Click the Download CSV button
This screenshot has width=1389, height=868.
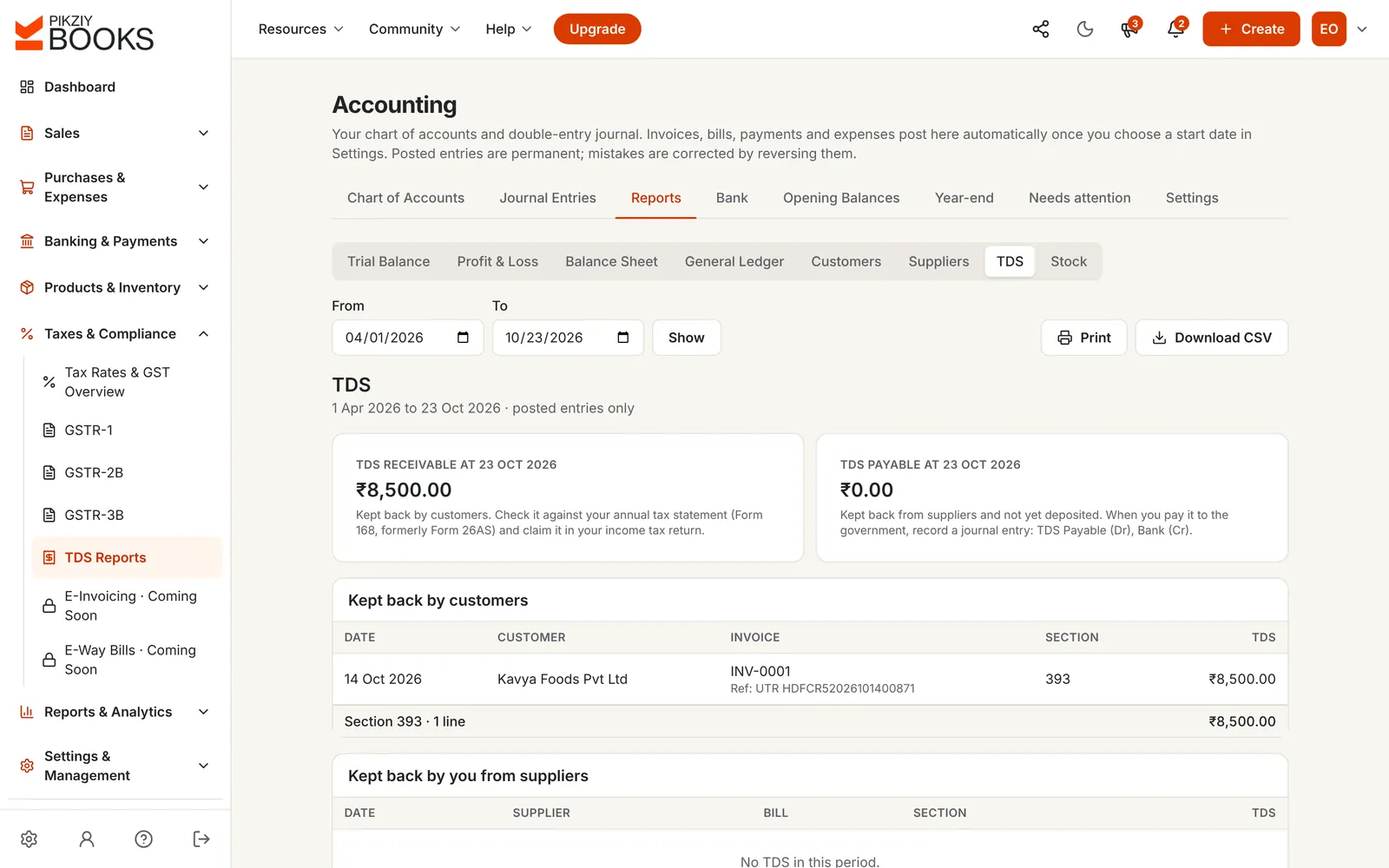[x=1211, y=338]
